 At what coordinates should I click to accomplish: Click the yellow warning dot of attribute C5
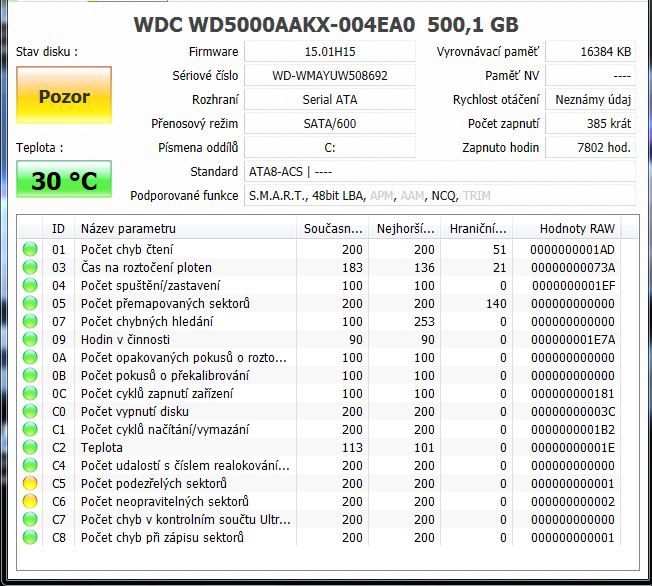[30, 483]
